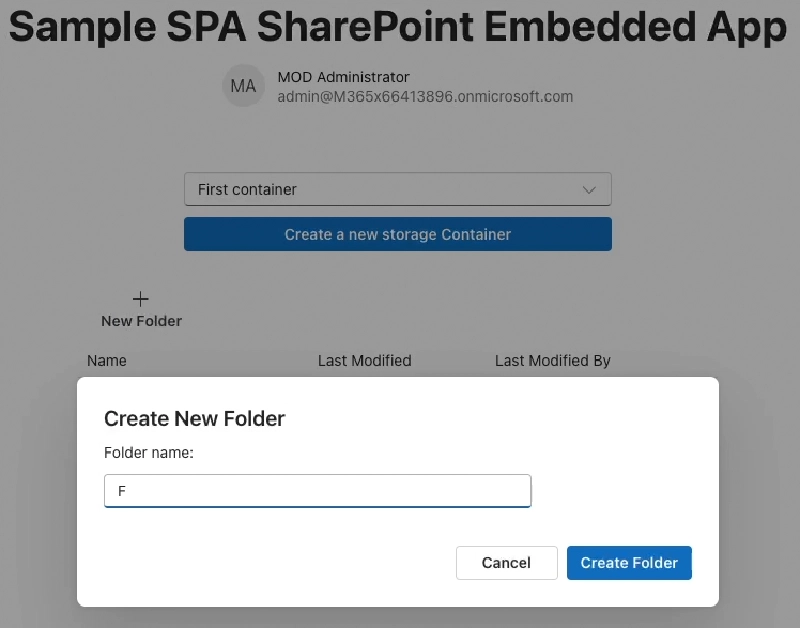The image size is (800, 628).
Task: Sort by the Name column header
Action: pyautogui.click(x=107, y=361)
